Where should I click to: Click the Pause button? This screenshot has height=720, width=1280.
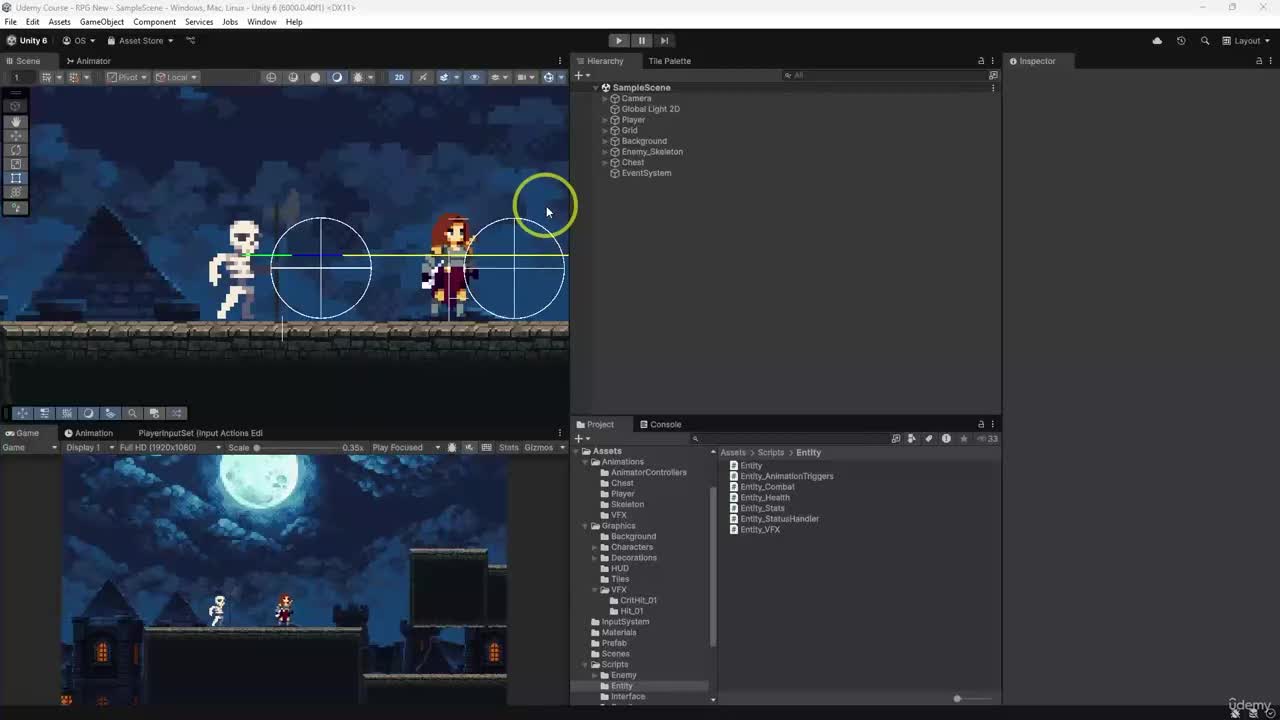click(x=642, y=41)
